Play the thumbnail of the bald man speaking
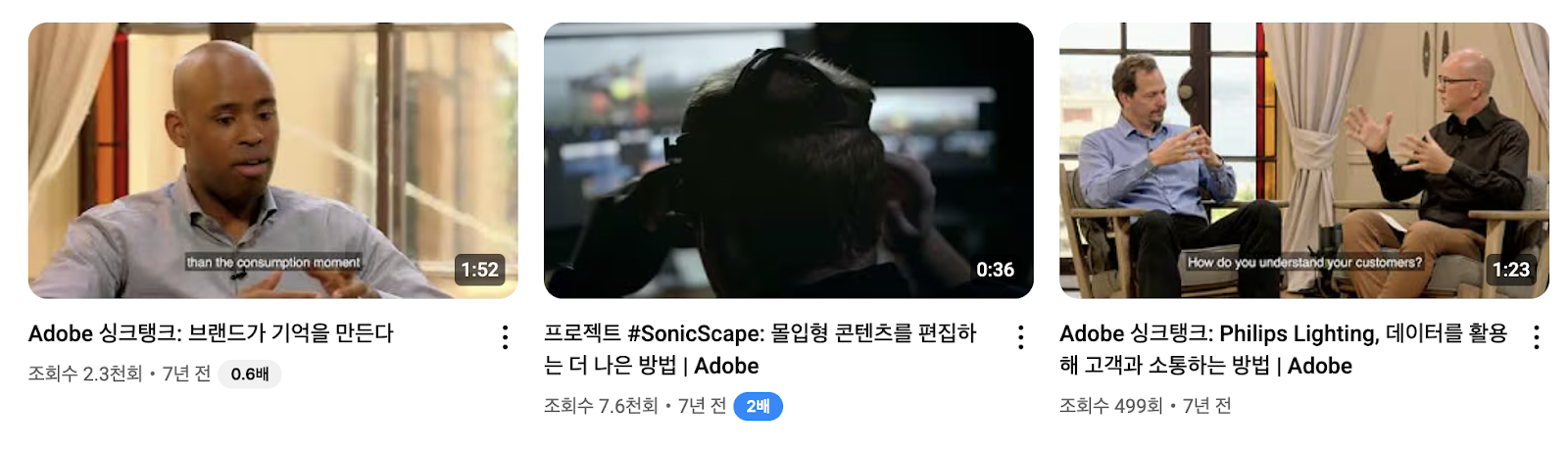Screen dimensions: 1568x453 coord(272,161)
